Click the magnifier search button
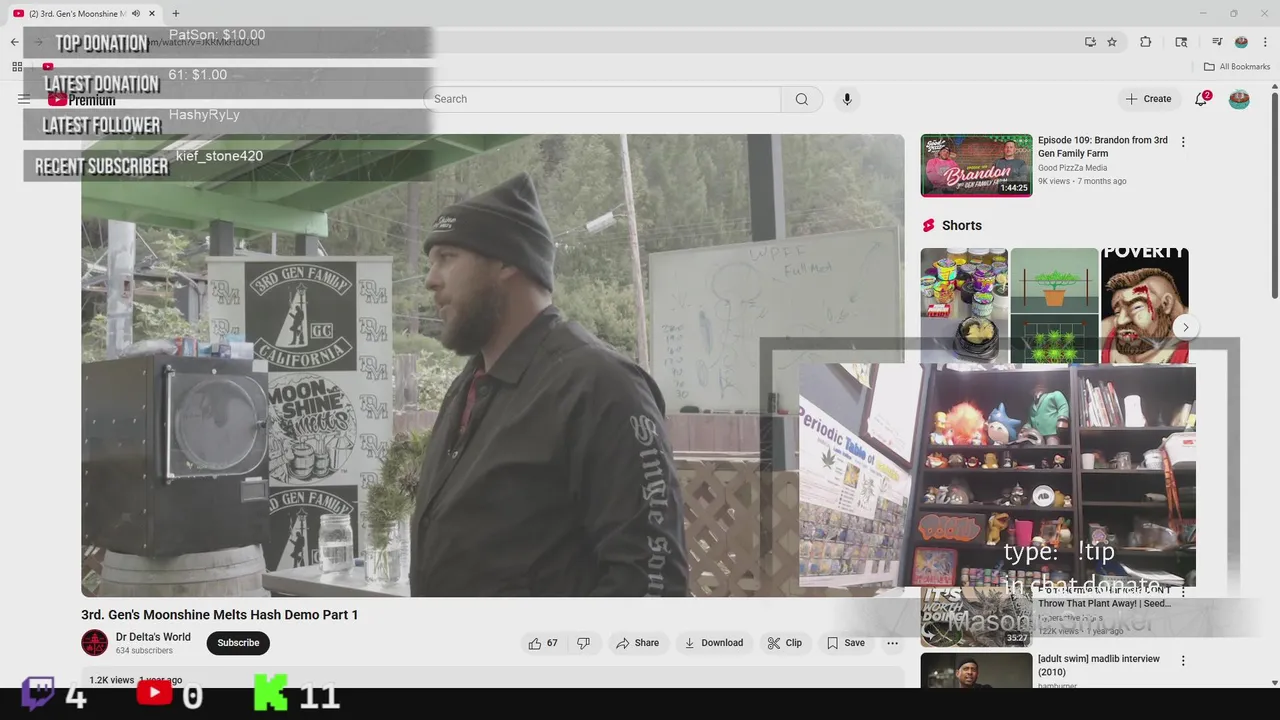Viewport: 1280px width, 720px height. pos(802,99)
